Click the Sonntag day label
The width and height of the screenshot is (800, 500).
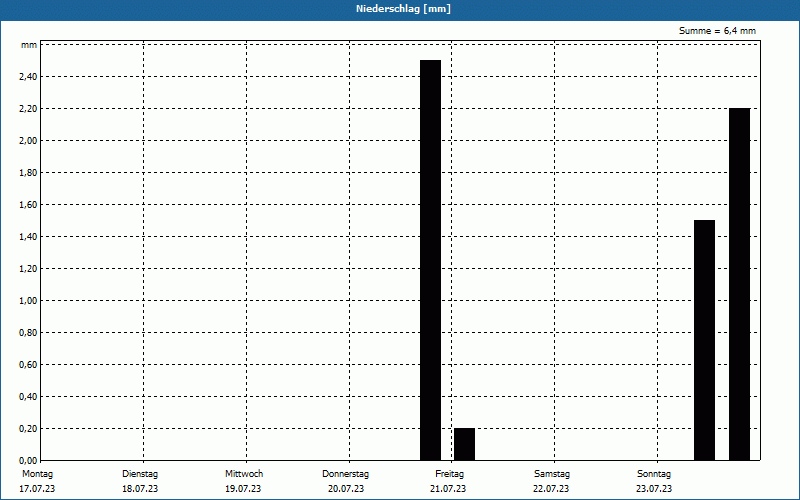tap(654, 474)
